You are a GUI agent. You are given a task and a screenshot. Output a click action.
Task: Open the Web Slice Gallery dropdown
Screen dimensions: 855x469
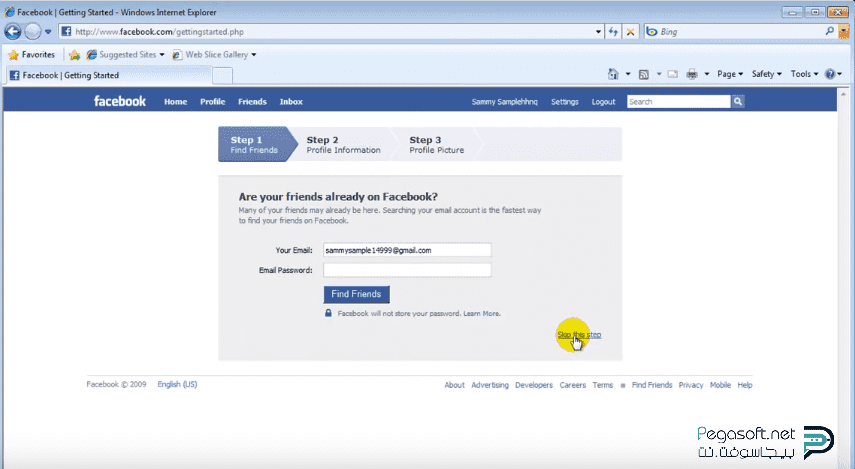pyautogui.click(x=214, y=55)
